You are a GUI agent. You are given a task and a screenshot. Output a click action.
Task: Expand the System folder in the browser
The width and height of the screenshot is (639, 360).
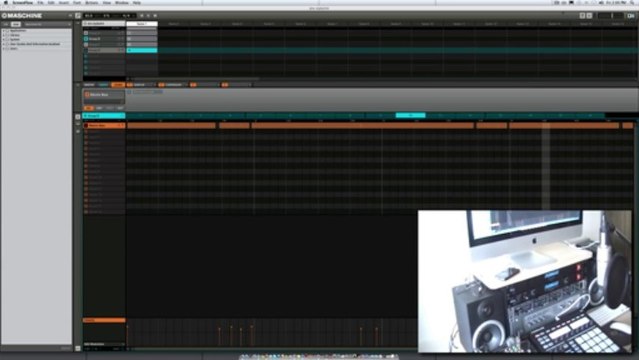pyautogui.click(x=4, y=40)
